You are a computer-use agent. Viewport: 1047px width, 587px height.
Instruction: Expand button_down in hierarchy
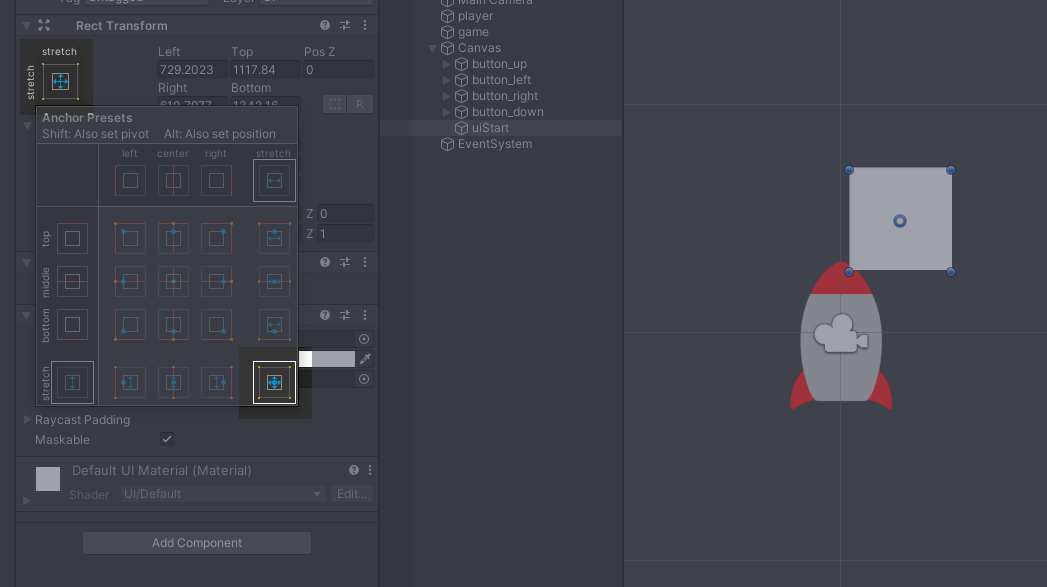click(x=447, y=112)
